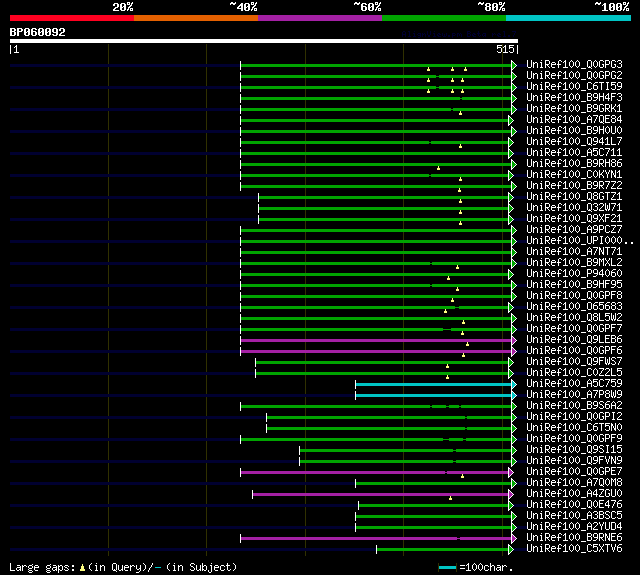Viewport: 640px width, 575px height.
Task: Open the UniRef100_Q0E476 hit
Action: pos(574,505)
